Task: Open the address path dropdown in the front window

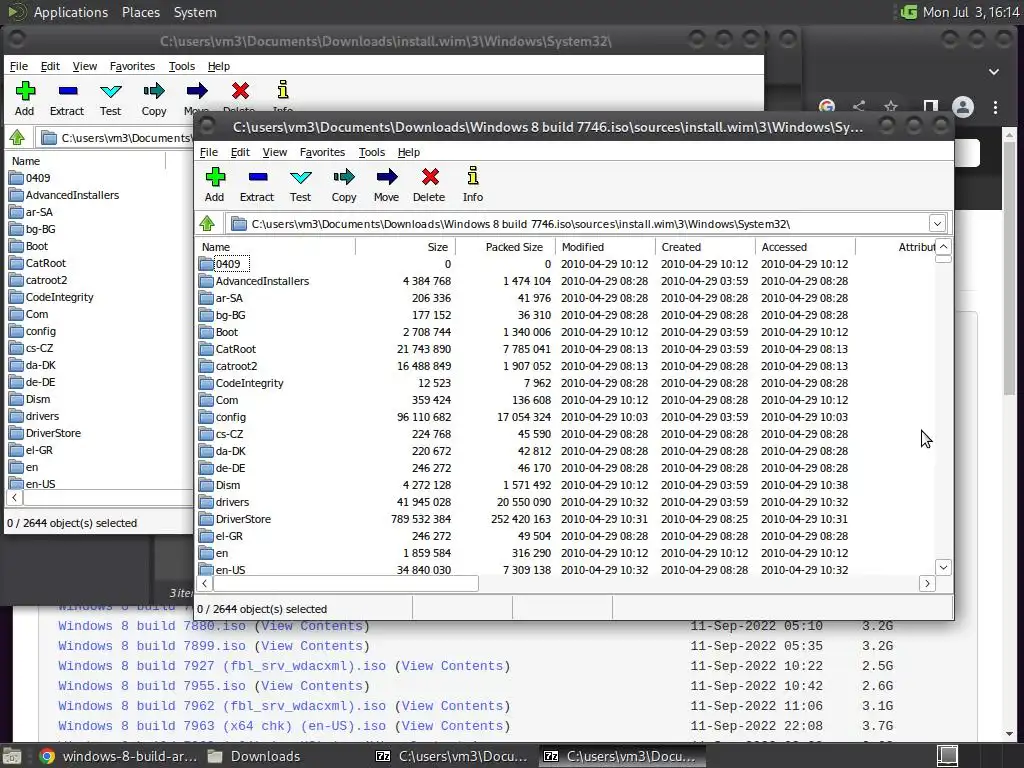Action: tap(937, 223)
